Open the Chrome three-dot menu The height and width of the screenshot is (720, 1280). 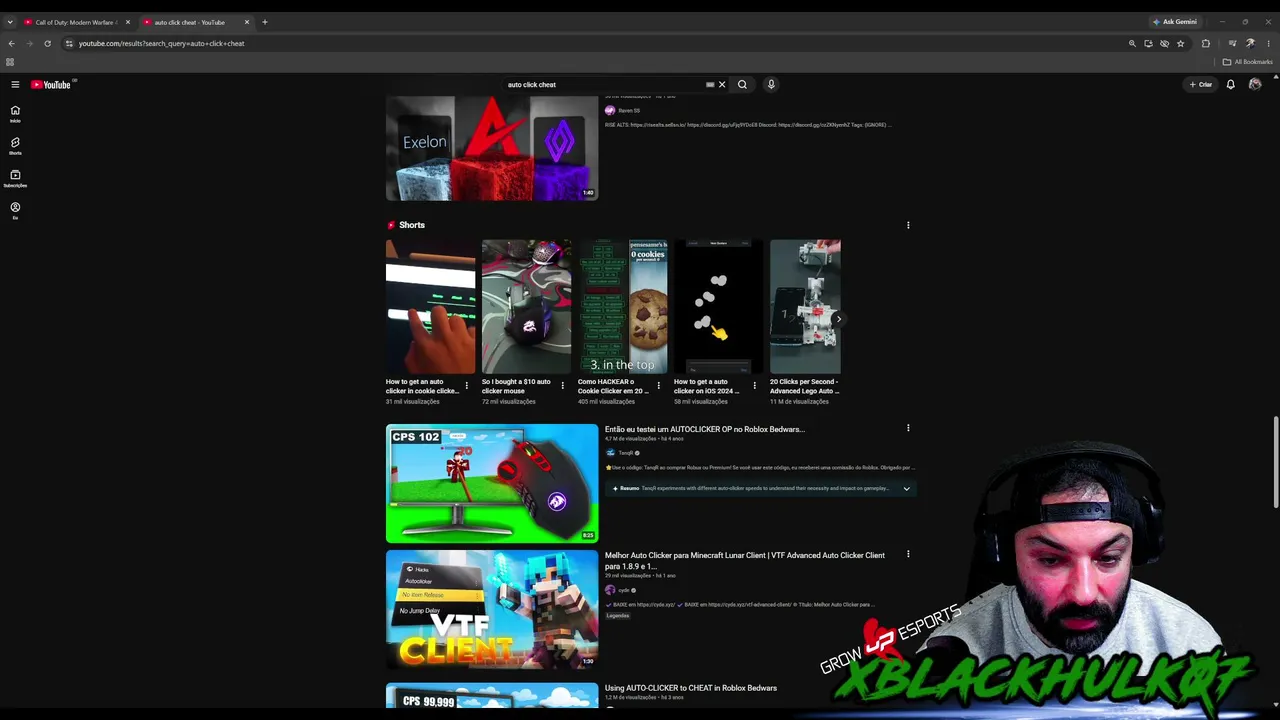click(x=1268, y=44)
